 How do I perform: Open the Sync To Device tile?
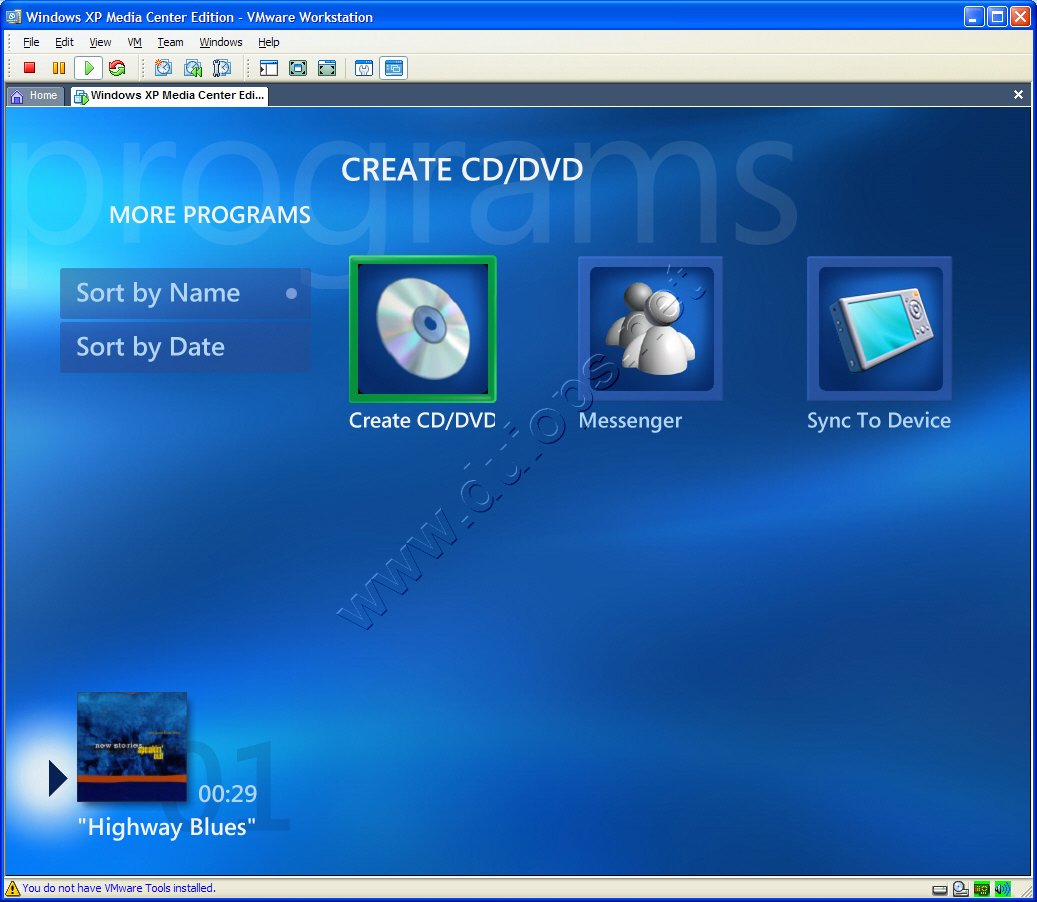(x=880, y=329)
